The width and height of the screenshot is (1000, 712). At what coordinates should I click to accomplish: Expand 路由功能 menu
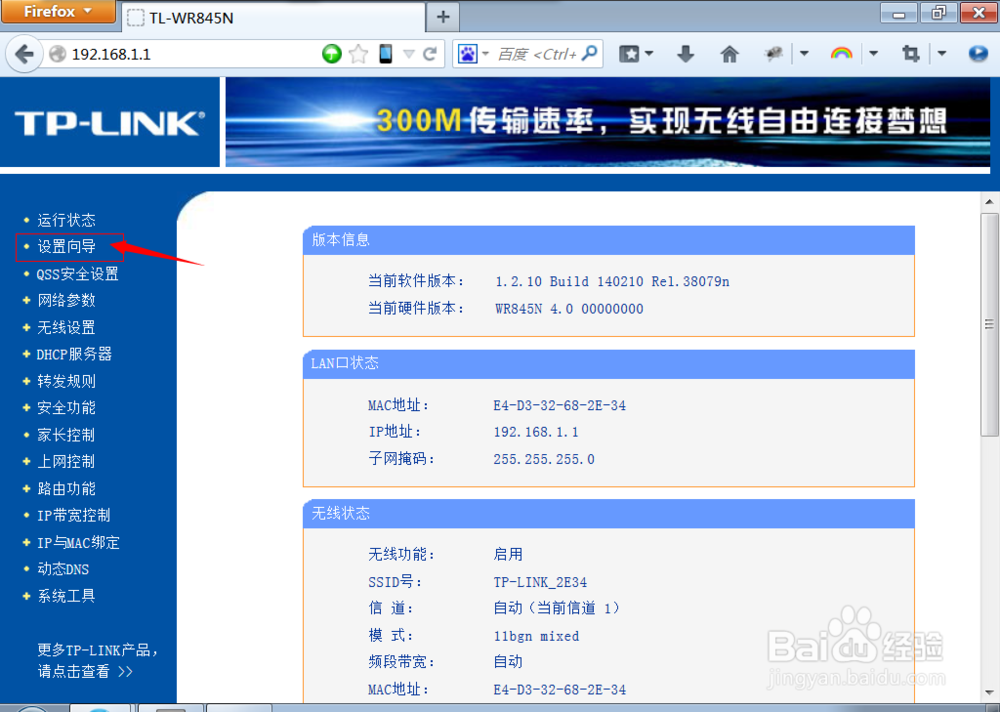pyautogui.click(x=66, y=489)
